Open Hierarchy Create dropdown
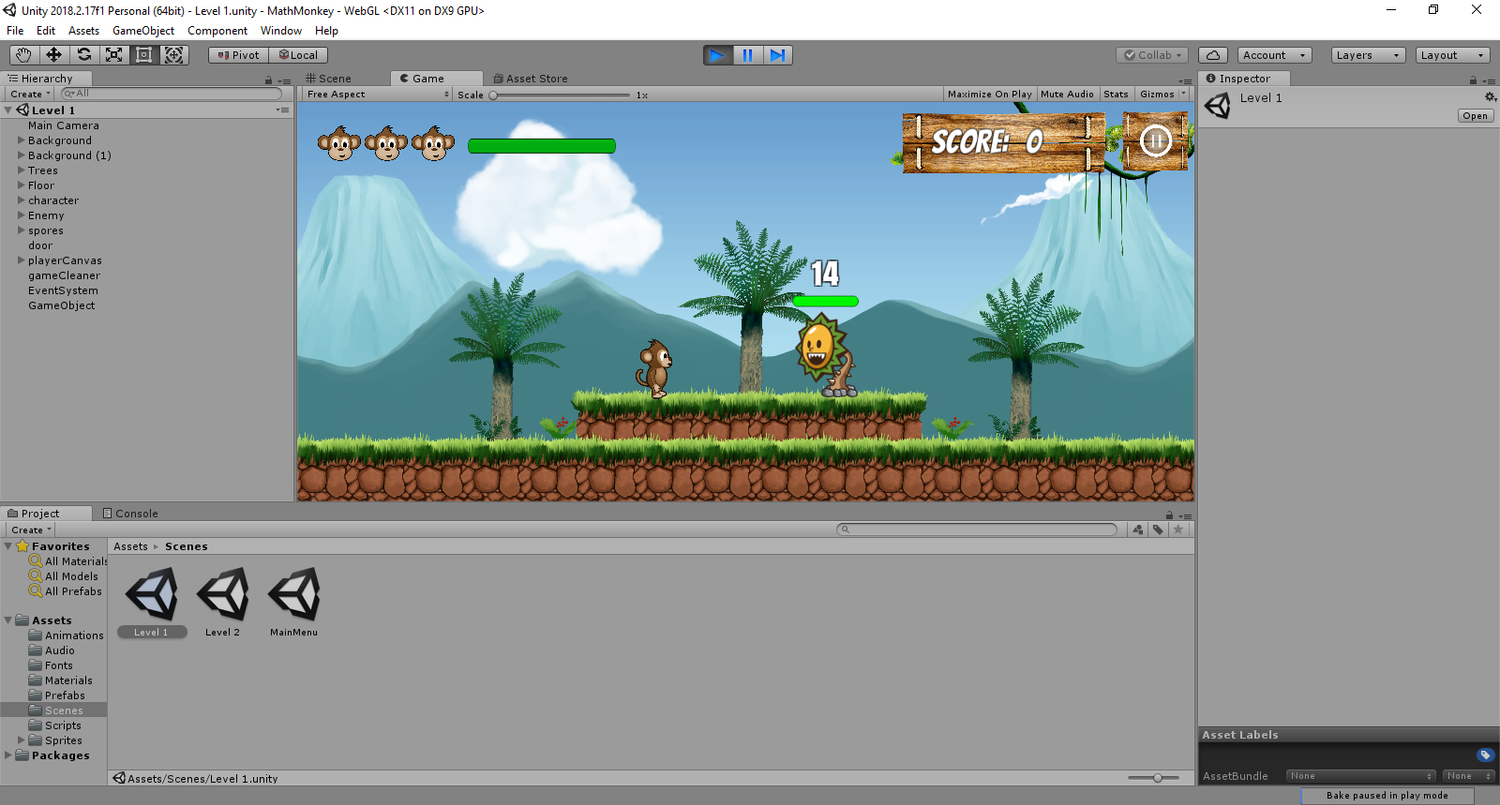This screenshot has width=1500, height=805. pyautogui.click(x=31, y=94)
